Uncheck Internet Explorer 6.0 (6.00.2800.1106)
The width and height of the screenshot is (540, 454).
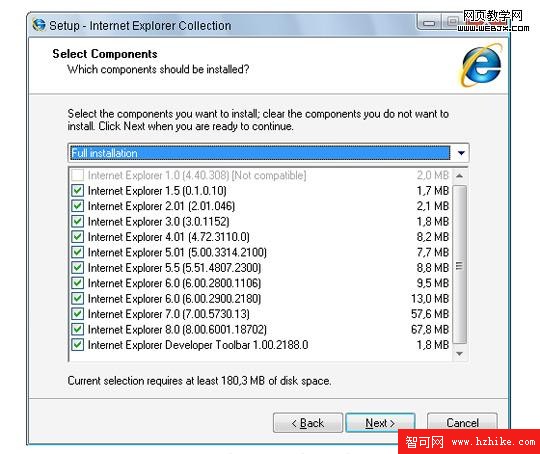(77, 283)
